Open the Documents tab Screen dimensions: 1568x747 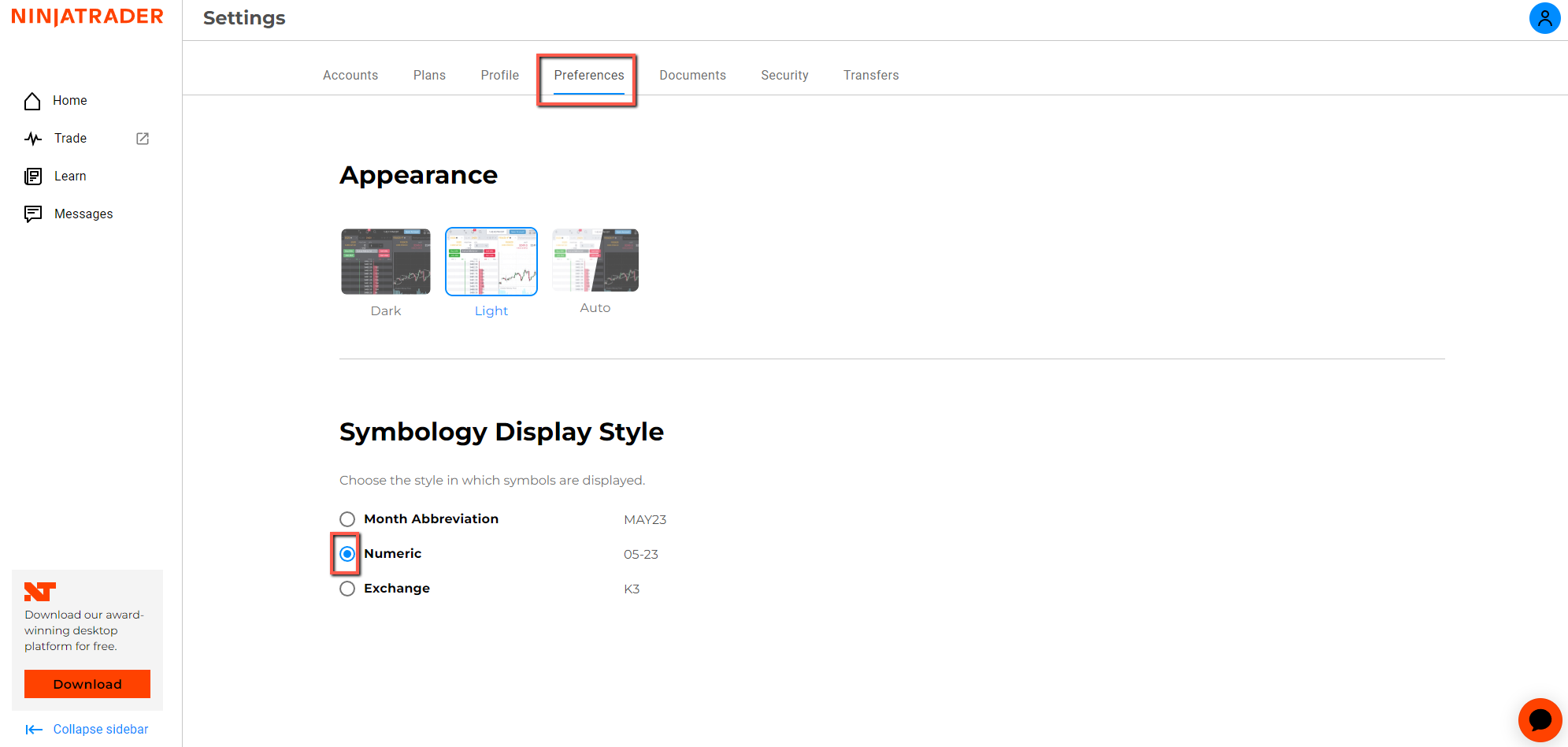point(693,76)
